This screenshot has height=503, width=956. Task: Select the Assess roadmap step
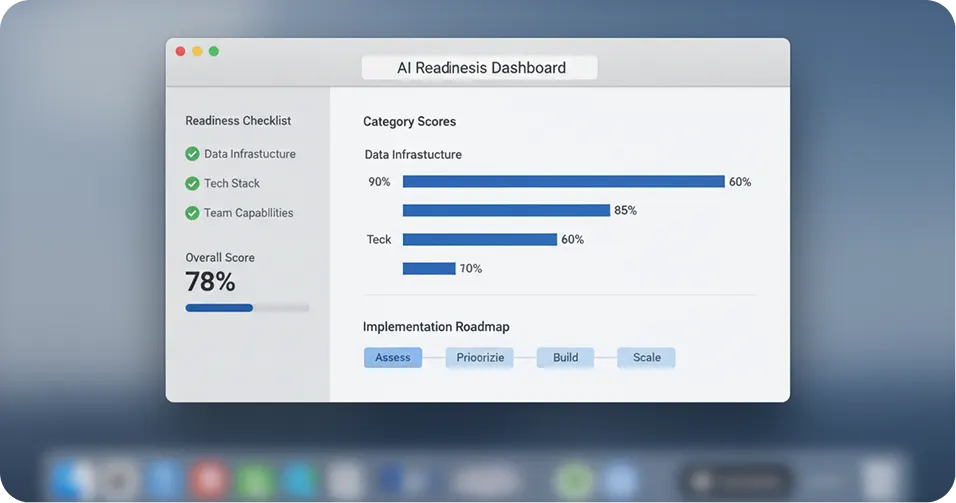tap(393, 358)
